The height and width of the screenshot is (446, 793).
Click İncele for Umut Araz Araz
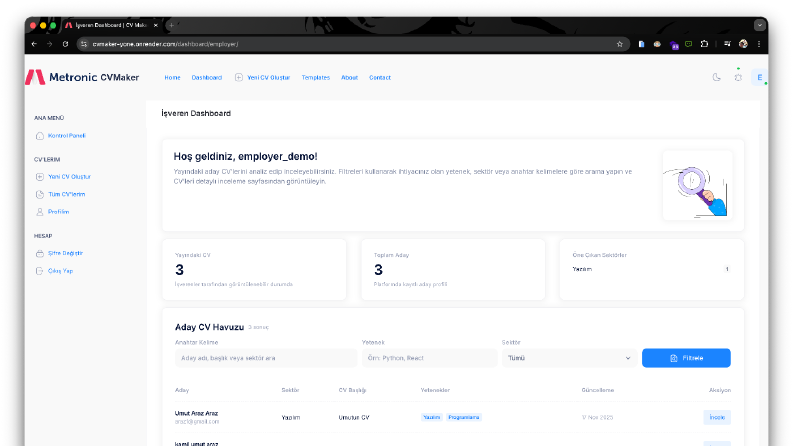(x=717, y=417)
